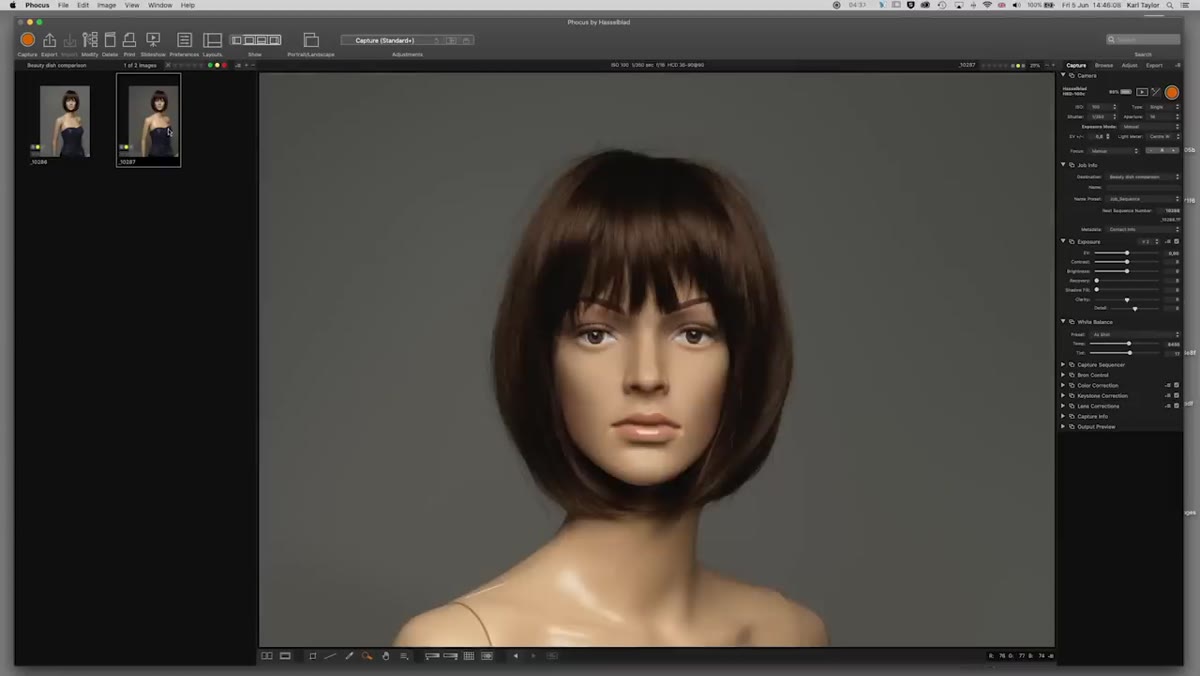Activate the zoom magnifier tool
This screenshot has height=676, width=1200.
coord(367,656)
